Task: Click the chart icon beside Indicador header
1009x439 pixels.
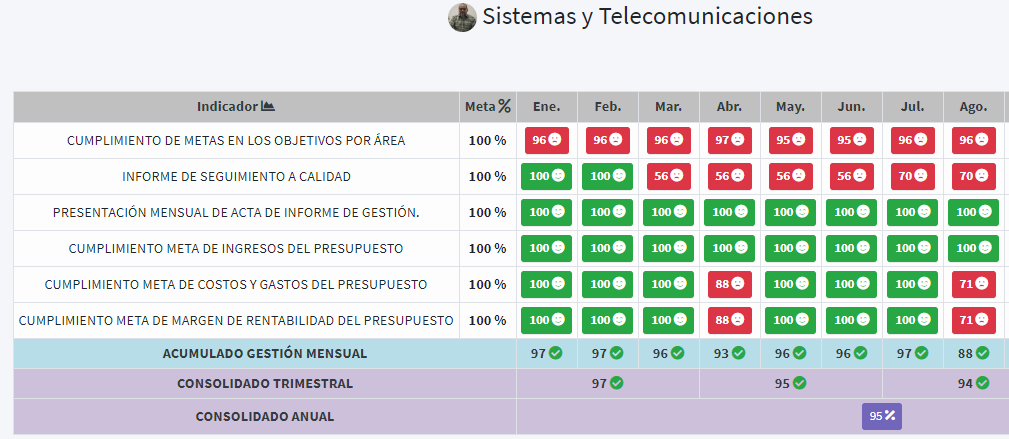Action: point(267,107)
